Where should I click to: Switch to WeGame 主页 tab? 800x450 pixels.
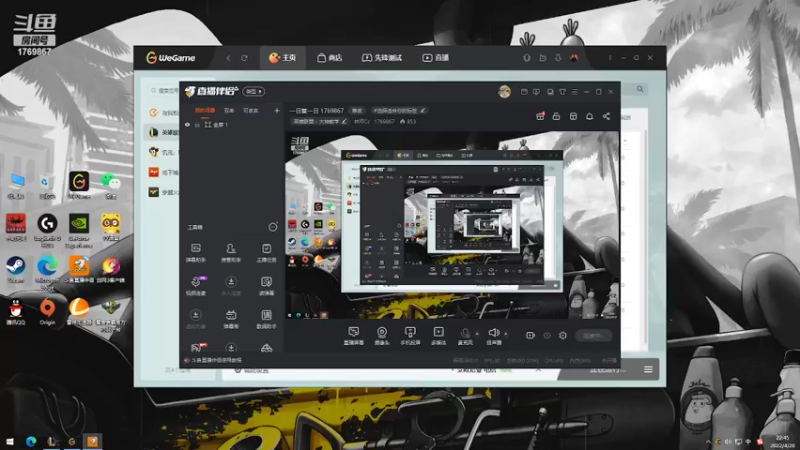[x=283, y=58]
